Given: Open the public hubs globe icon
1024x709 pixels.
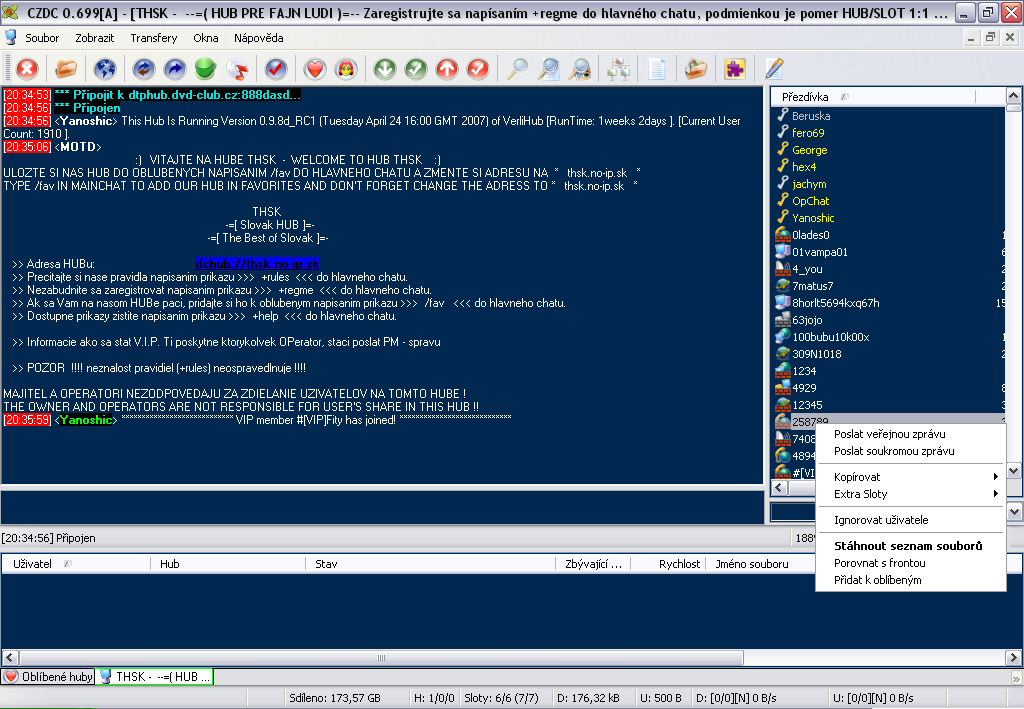Looking at the screenshot, I should (105, 69).
